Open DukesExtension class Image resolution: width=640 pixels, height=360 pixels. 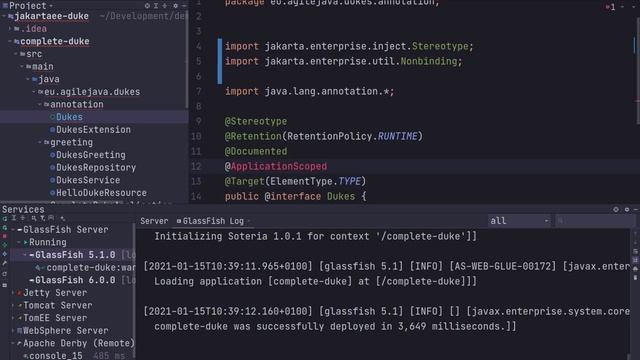tap(93, 130)
